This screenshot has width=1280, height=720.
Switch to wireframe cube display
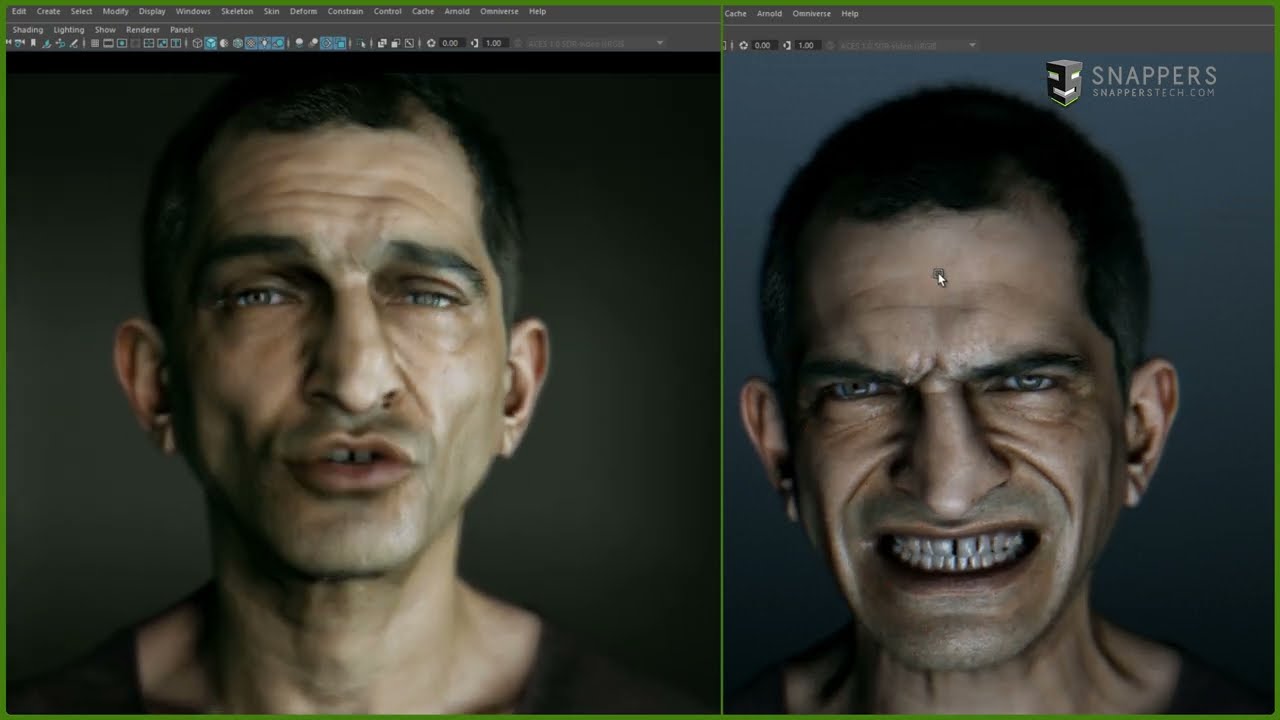(x=197, y=43)
